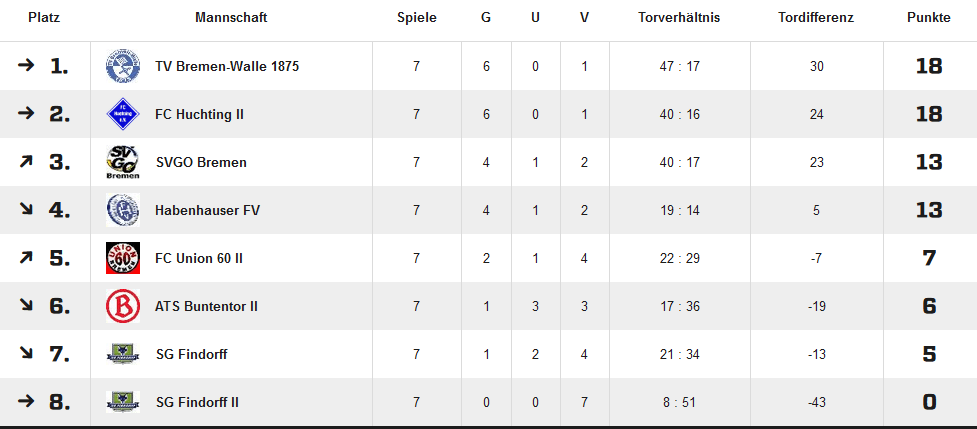Screen dimensions: 977x429
Task: Click the SVGO Bremen club logo
Action: 122,162
